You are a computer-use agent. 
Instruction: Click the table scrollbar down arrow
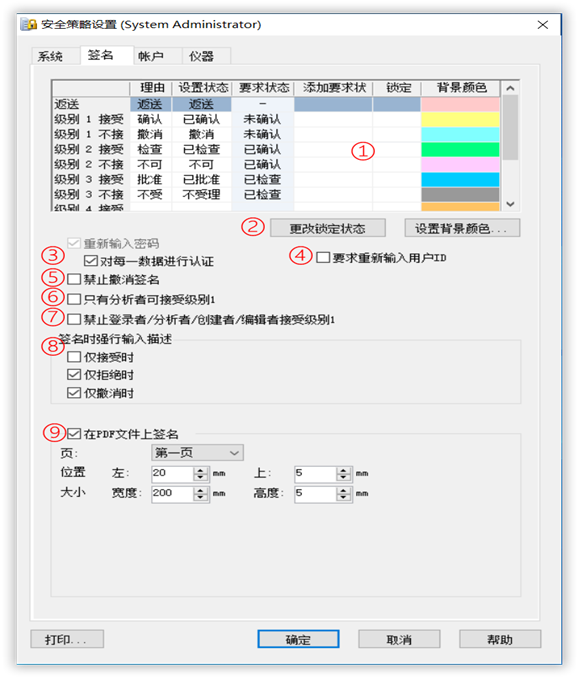tap(510, 204)
